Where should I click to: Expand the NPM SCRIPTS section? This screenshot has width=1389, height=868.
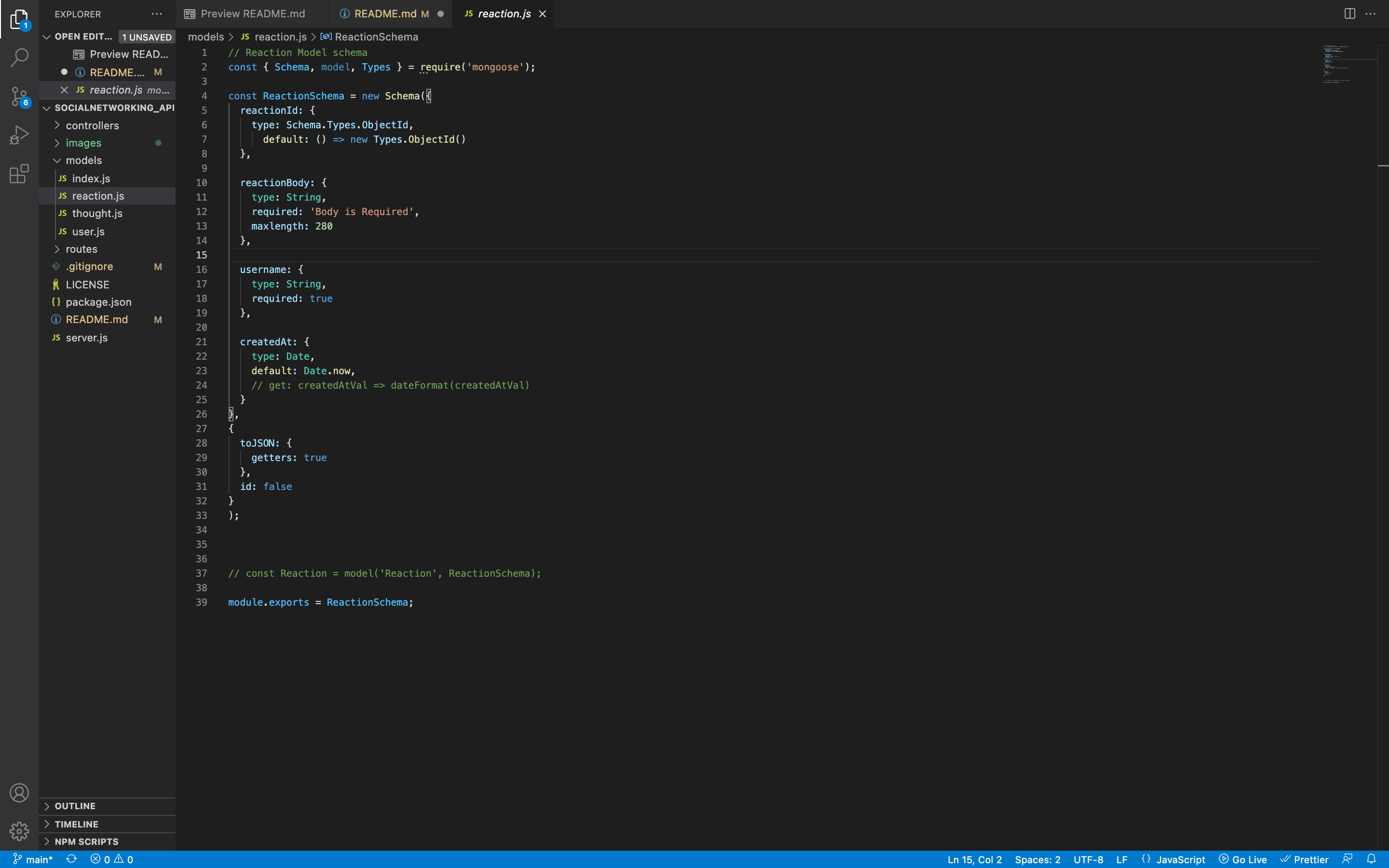point(86,841)
